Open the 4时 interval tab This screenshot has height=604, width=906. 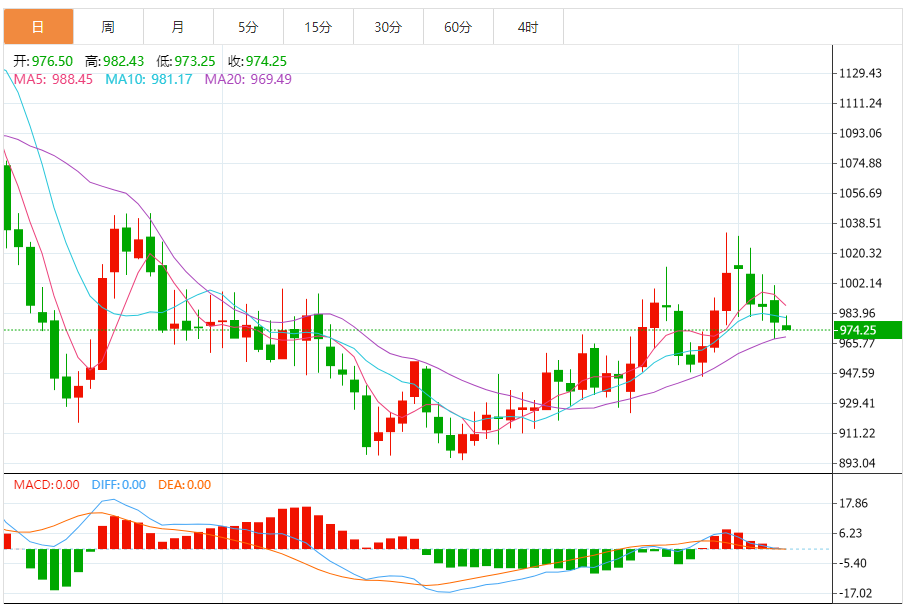pyautogui.click(x=528, y=27)
